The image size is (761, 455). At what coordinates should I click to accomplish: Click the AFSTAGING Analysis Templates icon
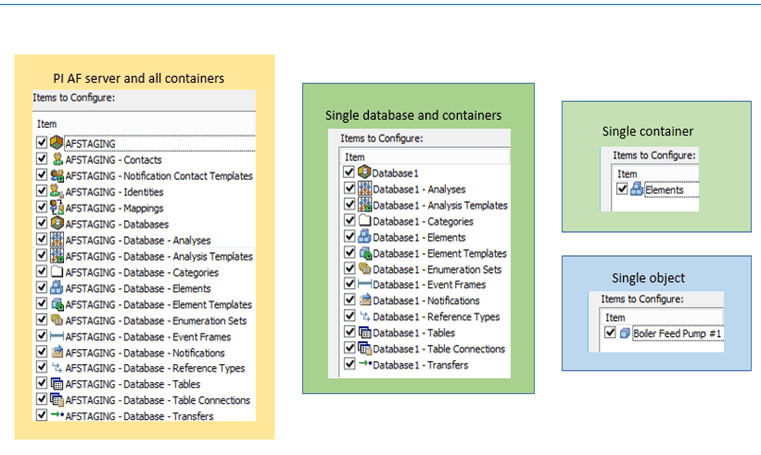tap(57, 255)
